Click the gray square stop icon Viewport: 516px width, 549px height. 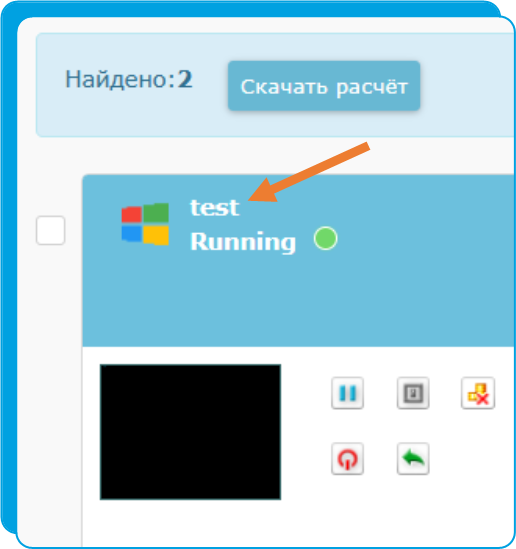413,393
